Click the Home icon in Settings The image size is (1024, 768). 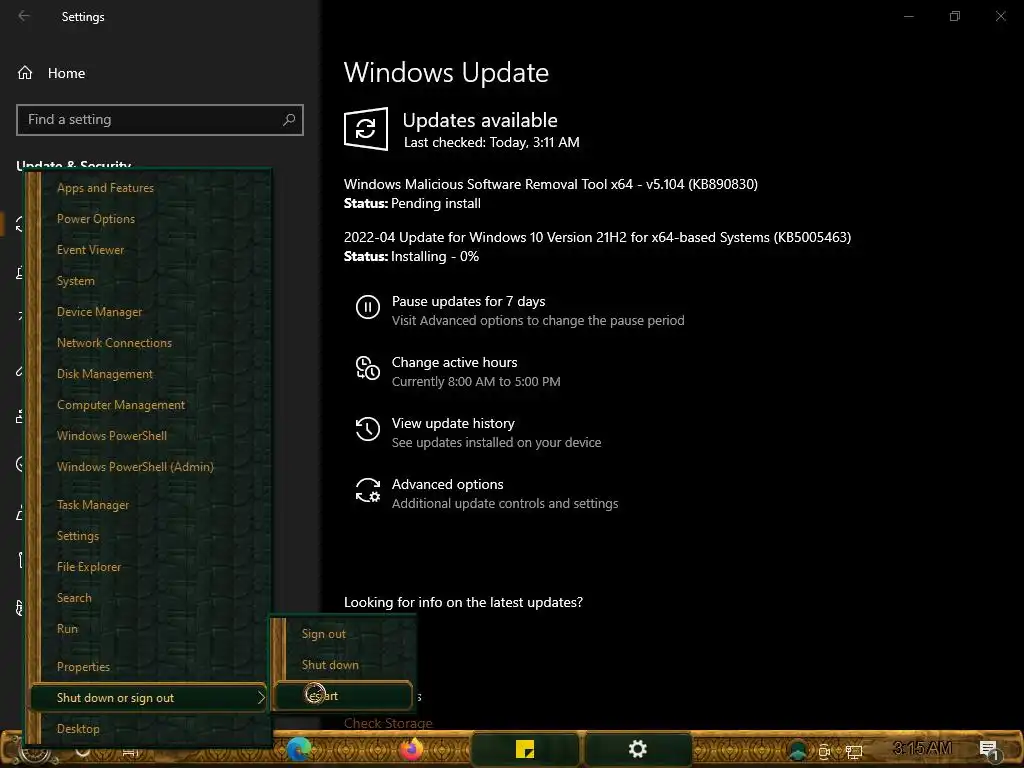click(25, 73)
